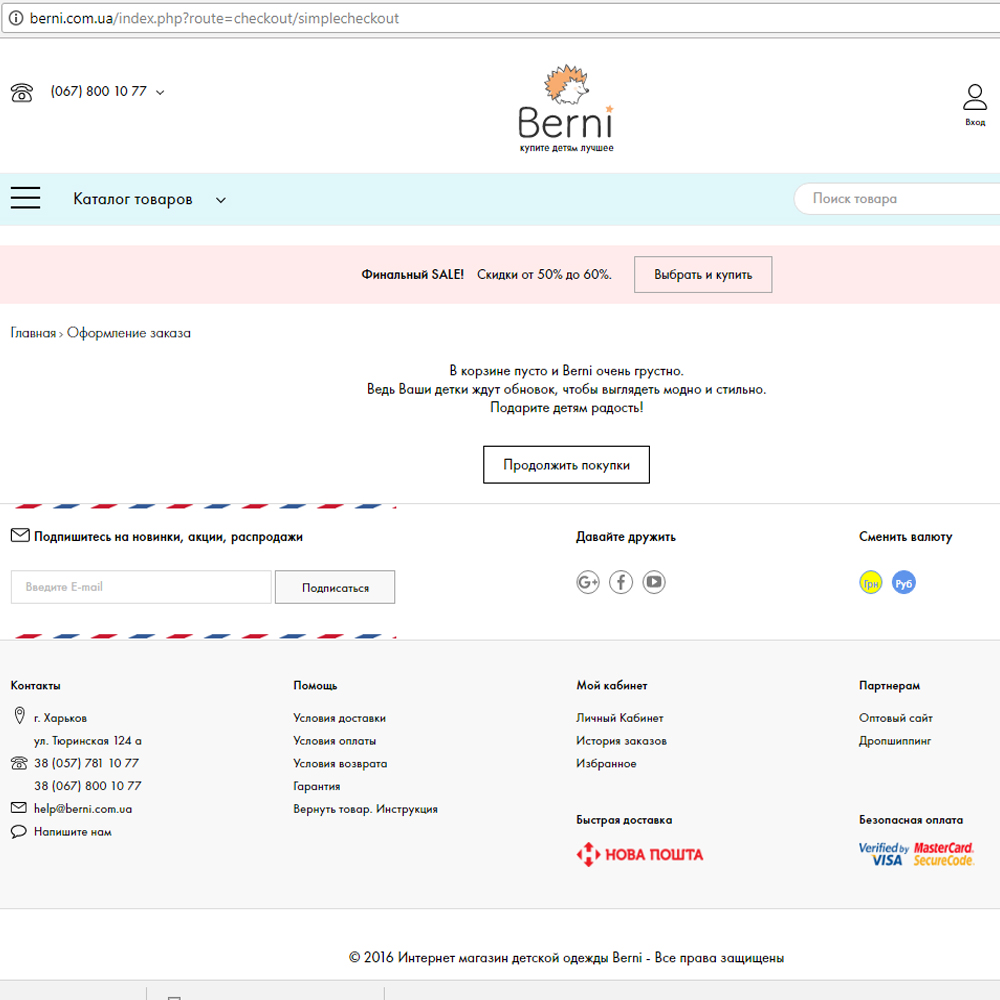This screenshot has height=1000, width=1000.
Task: Open the Facebook social icon
Action: click(621, 582)
